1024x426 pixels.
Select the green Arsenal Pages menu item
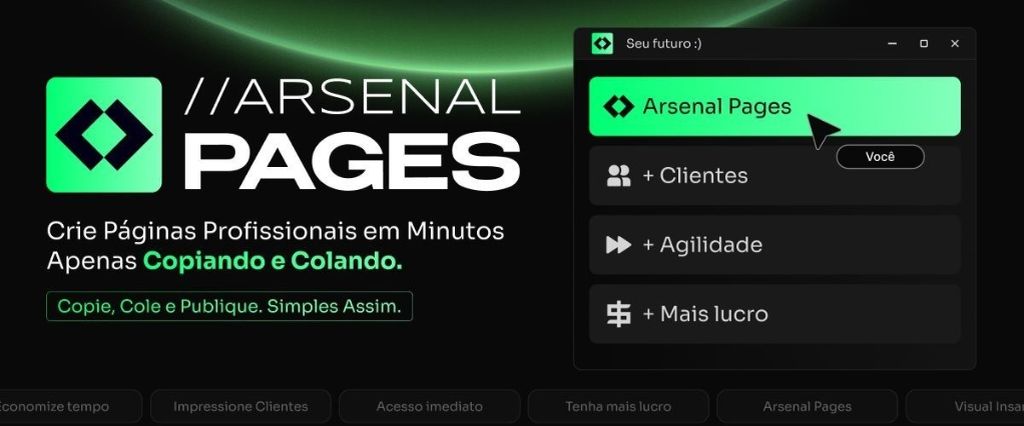pos(775,106)
